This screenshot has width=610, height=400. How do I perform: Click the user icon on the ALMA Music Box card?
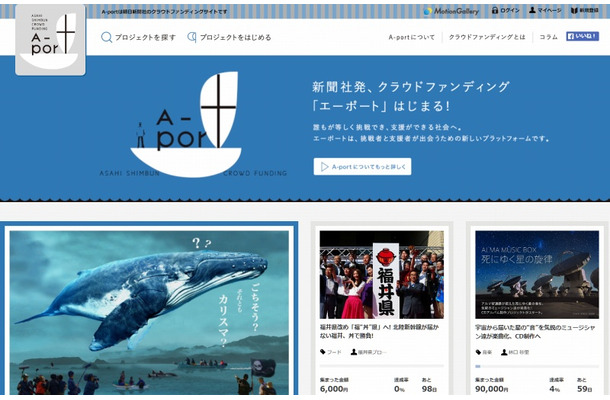(504, 352)
